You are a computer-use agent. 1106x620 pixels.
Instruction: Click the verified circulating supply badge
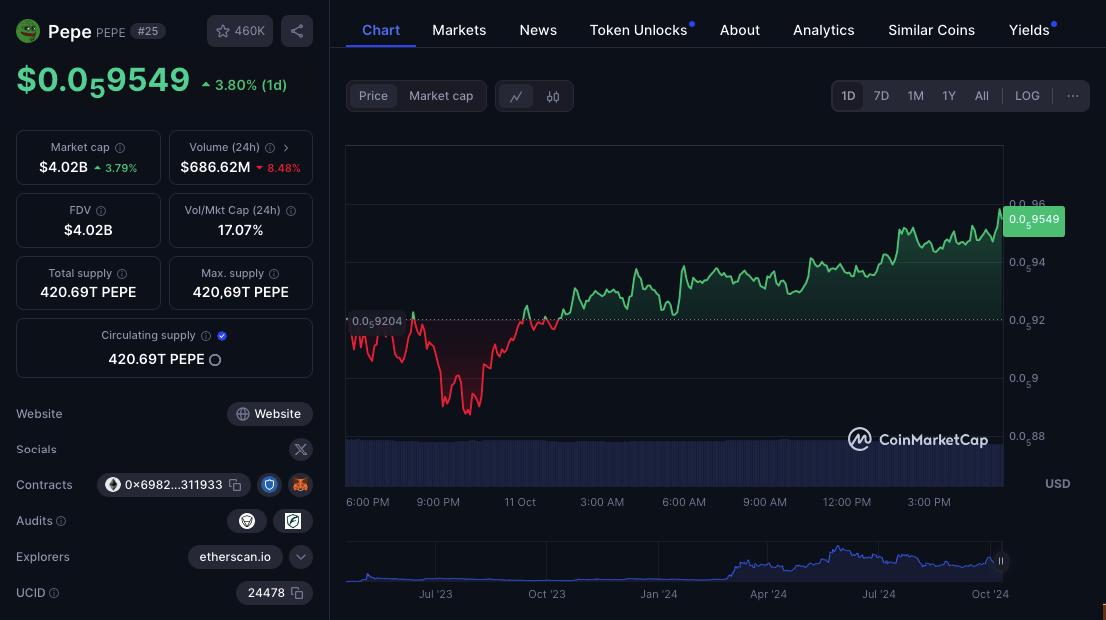[222, 336]
